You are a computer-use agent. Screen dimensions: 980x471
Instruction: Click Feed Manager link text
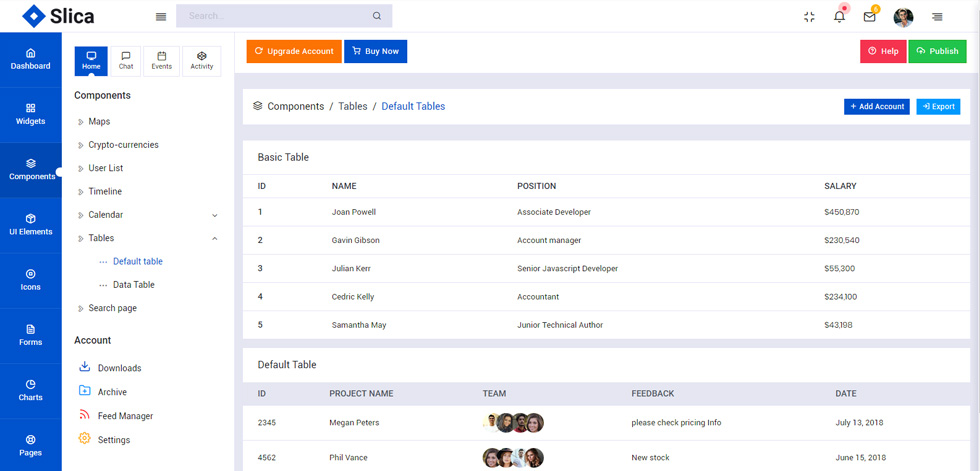[x=125, y=416]
